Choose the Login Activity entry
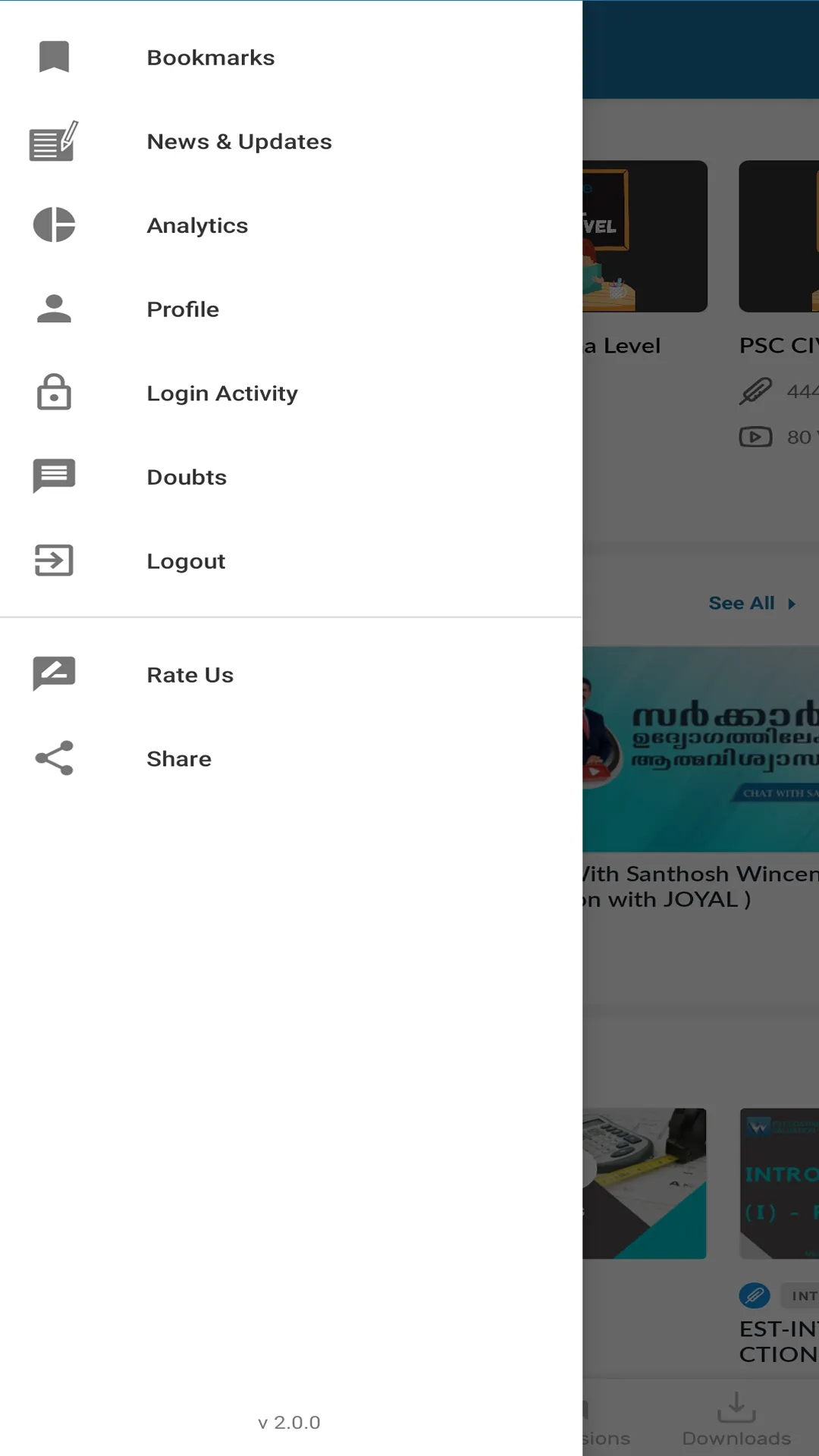819x1456 pixels. click(222, 394)
